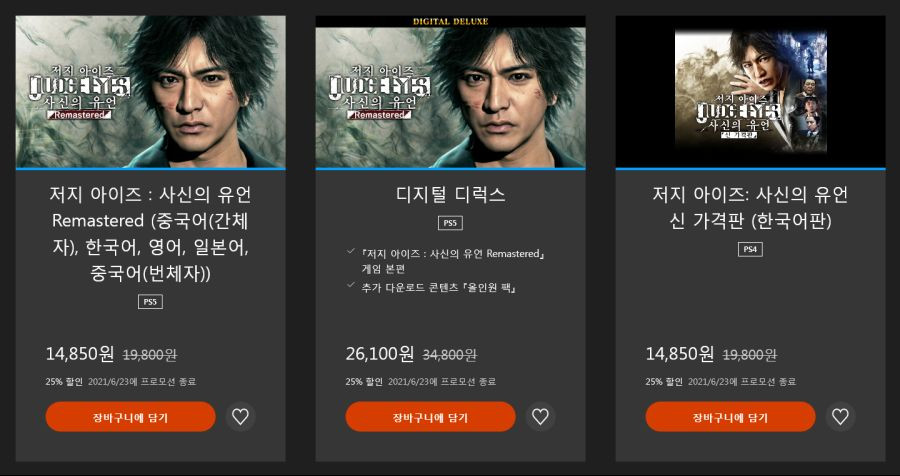900x476 pixels.
Task: Add Judge Eyes Remastered to wishlist heart
Action: (x=240, y=417)
